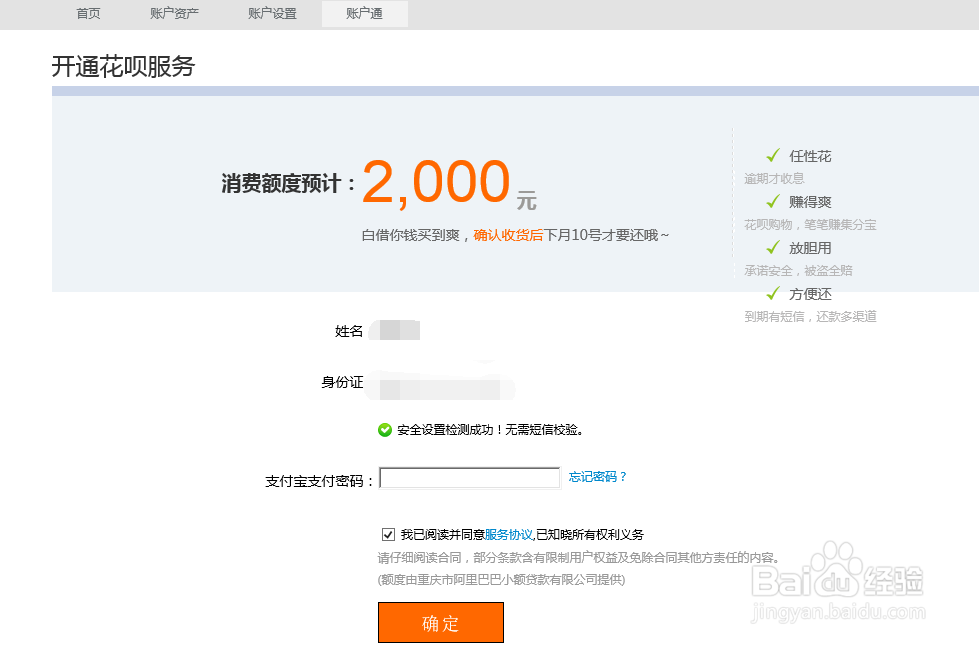Toggle the 我已阅读并同意 agreement checkbox

click(x=388, y=534)
